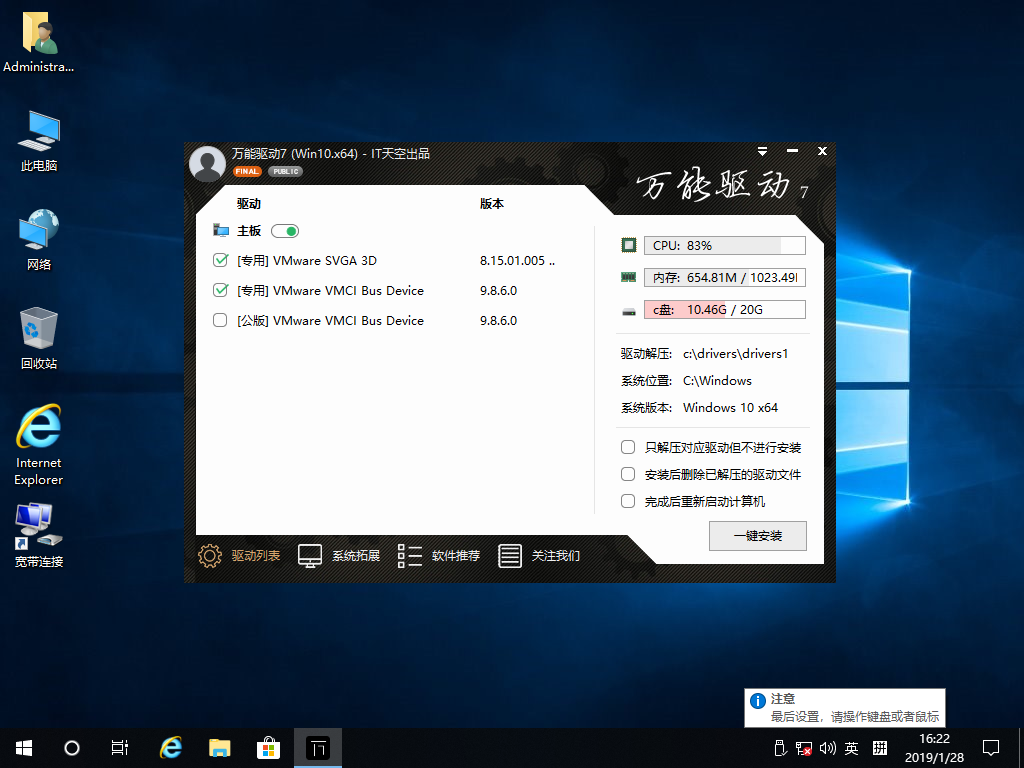1024x768 pixels.
Task: Uncheck [专用] VMware VMCI Bus Device driver
Action: click(x=220, y=291)
